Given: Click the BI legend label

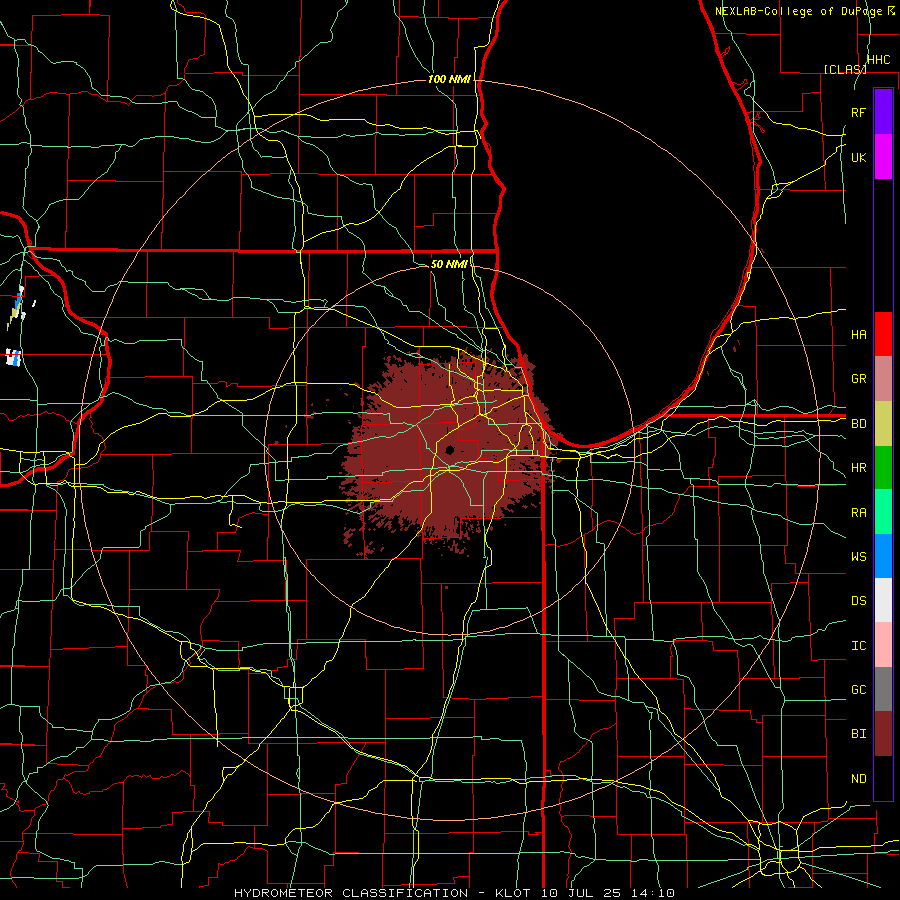Looking at the screenshot, I should (x=858, y=734).
